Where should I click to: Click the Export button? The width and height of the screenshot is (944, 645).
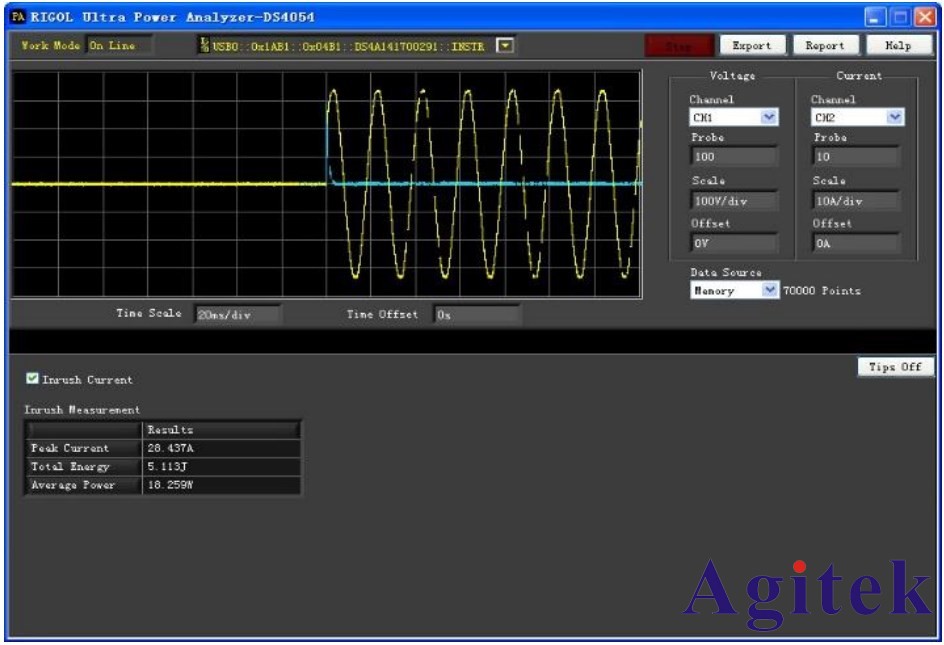coord(751,45)
